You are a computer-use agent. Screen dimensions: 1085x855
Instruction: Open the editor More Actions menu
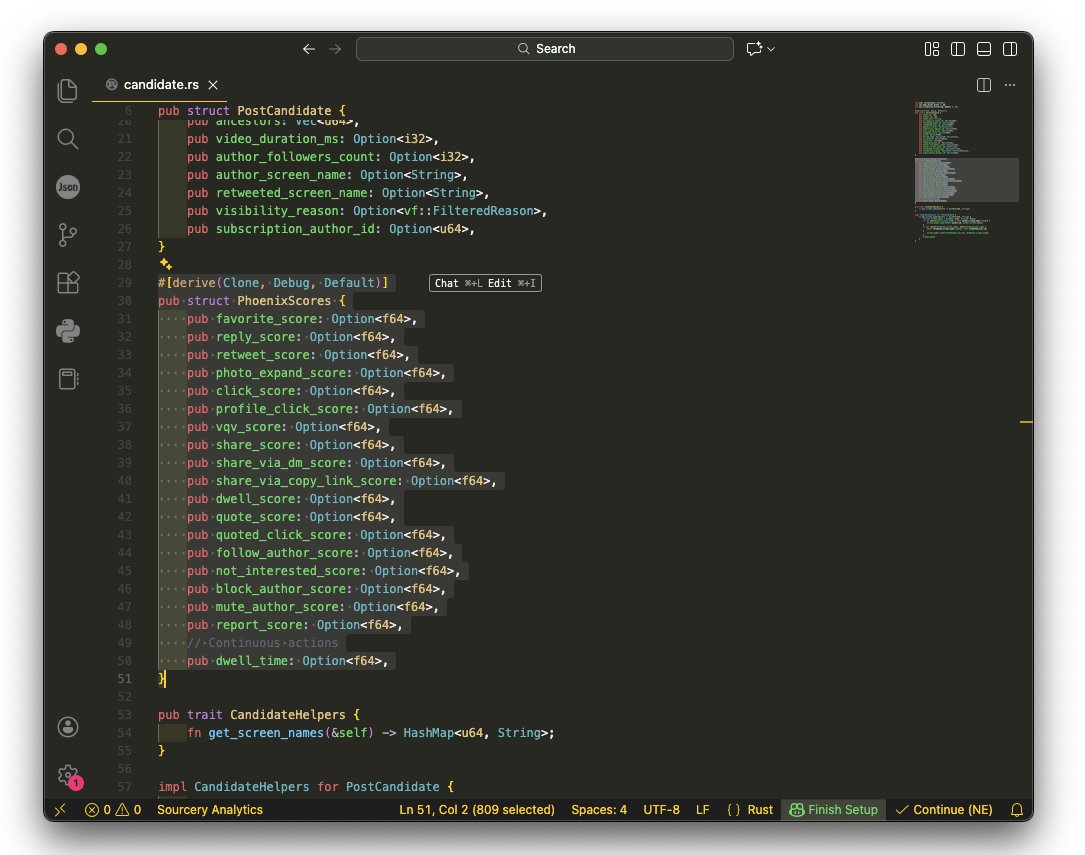(1010, 85)
